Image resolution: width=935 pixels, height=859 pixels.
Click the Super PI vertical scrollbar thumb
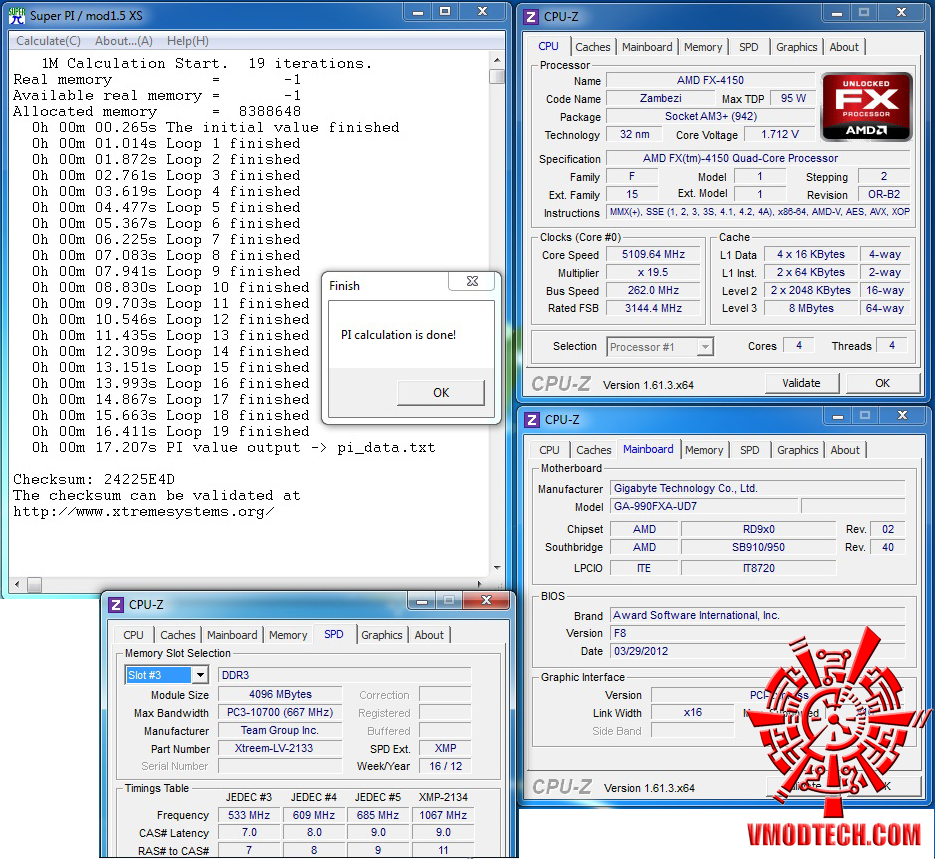(x=497, y=76)
